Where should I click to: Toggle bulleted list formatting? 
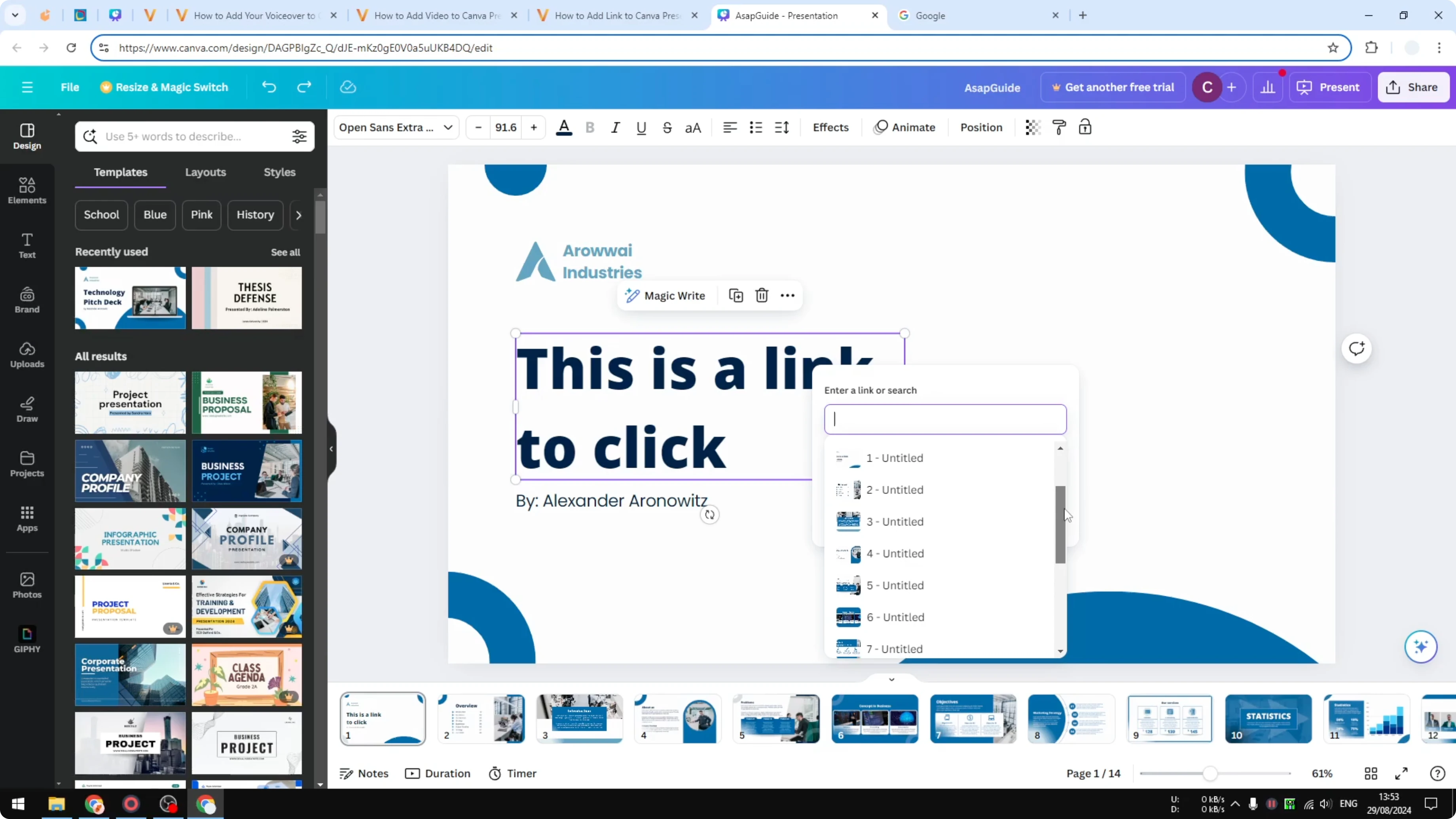coord(756,128)
